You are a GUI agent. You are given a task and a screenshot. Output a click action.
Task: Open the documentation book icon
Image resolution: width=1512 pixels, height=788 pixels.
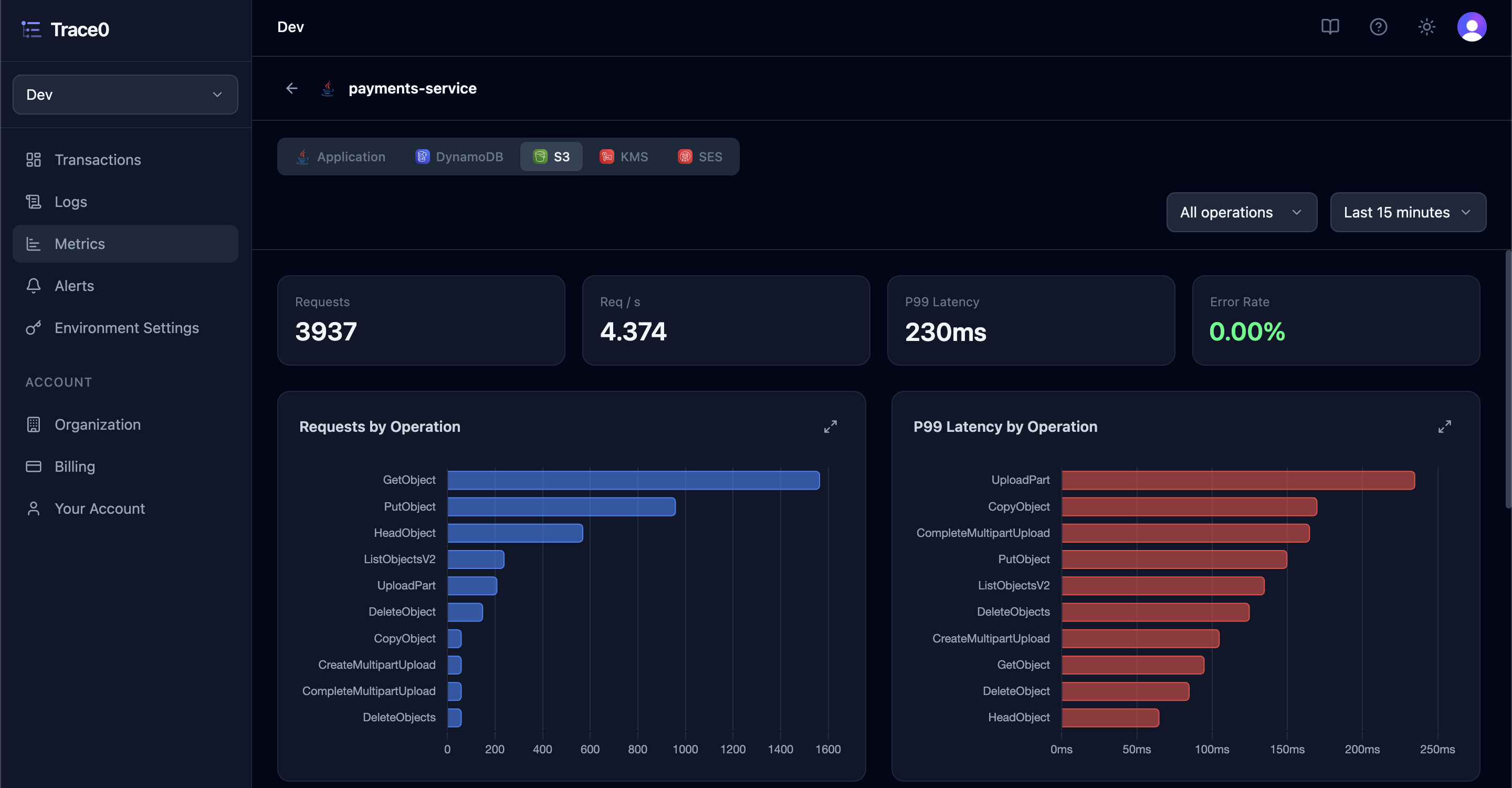(1329, 27)
